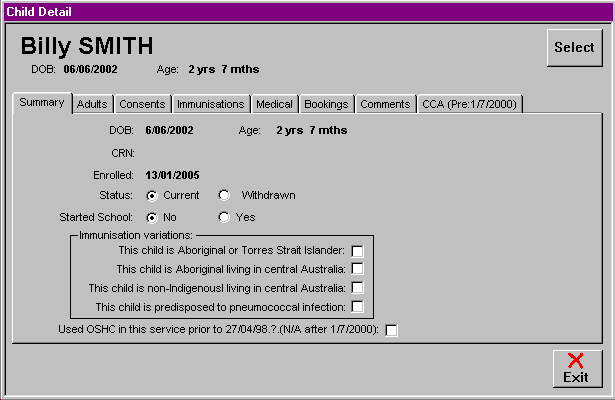Switch to the Bookings tab
Image resolution: width=615 pixels, height=400 pixels.
(x=326, y=104)
